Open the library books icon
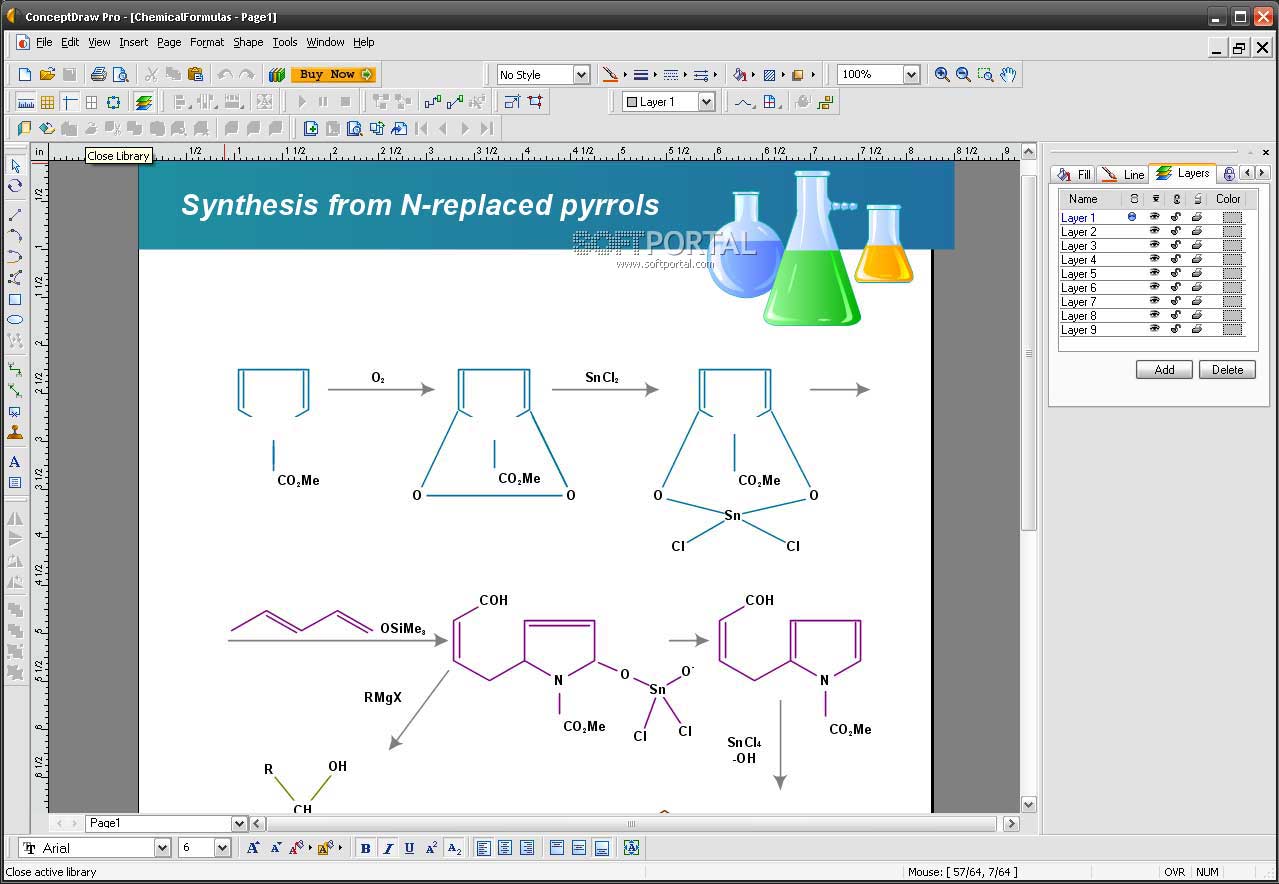 (x=277, y=74)
